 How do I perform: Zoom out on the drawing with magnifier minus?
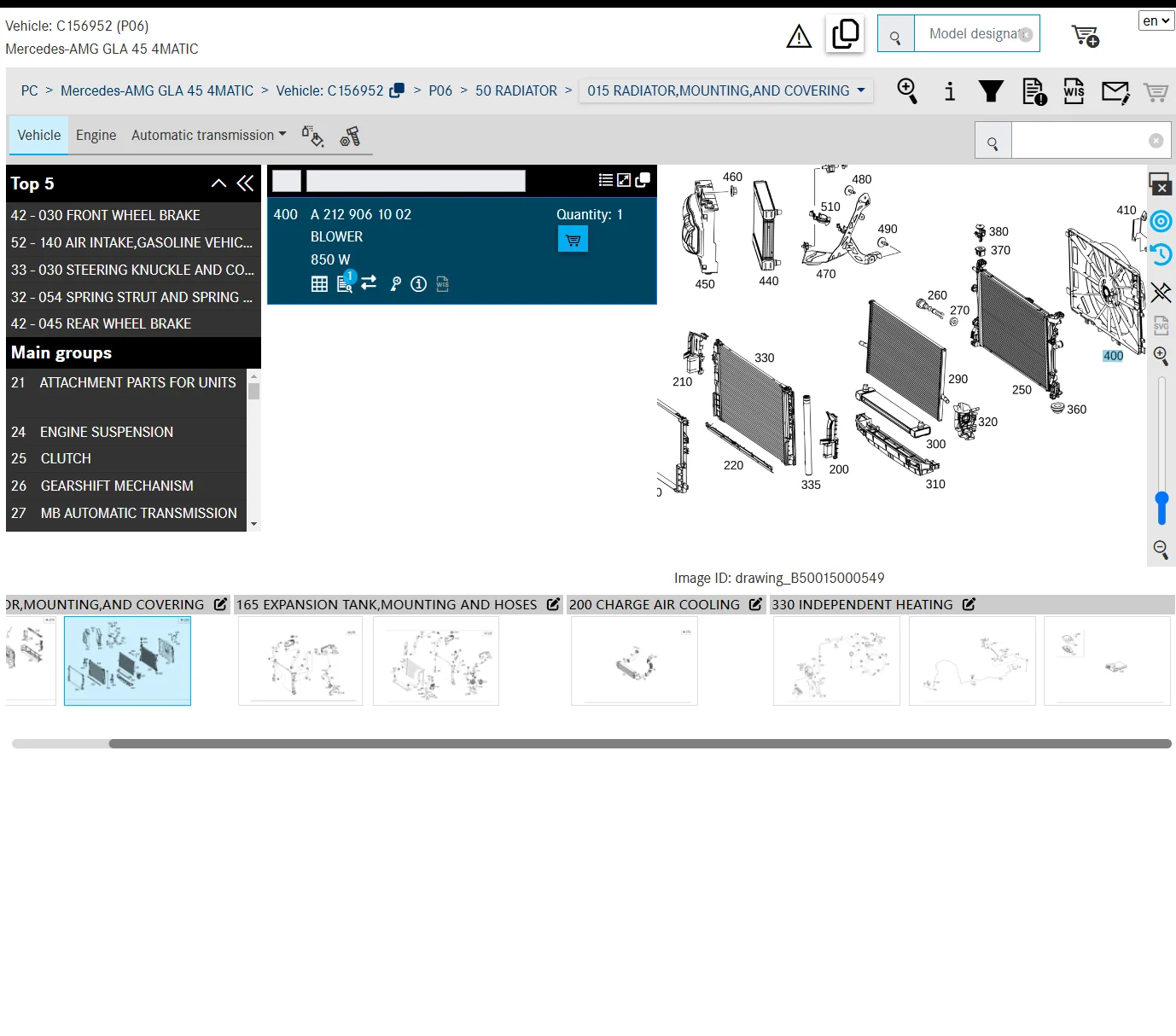pos(1161,549)
